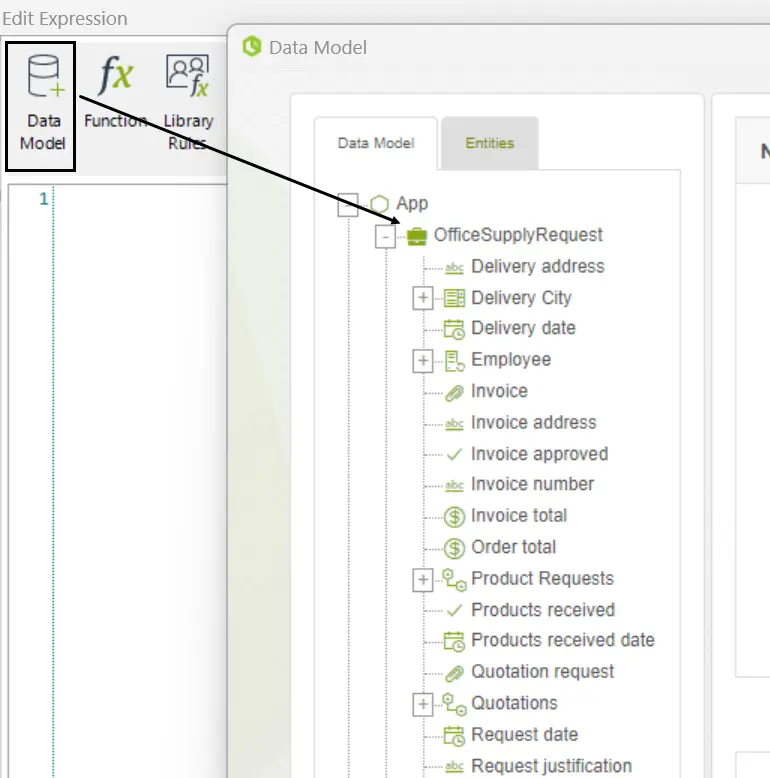Screen dimensions: 770x778
Task: Click the Product Requests collection icon
Action: coord(453,580)
